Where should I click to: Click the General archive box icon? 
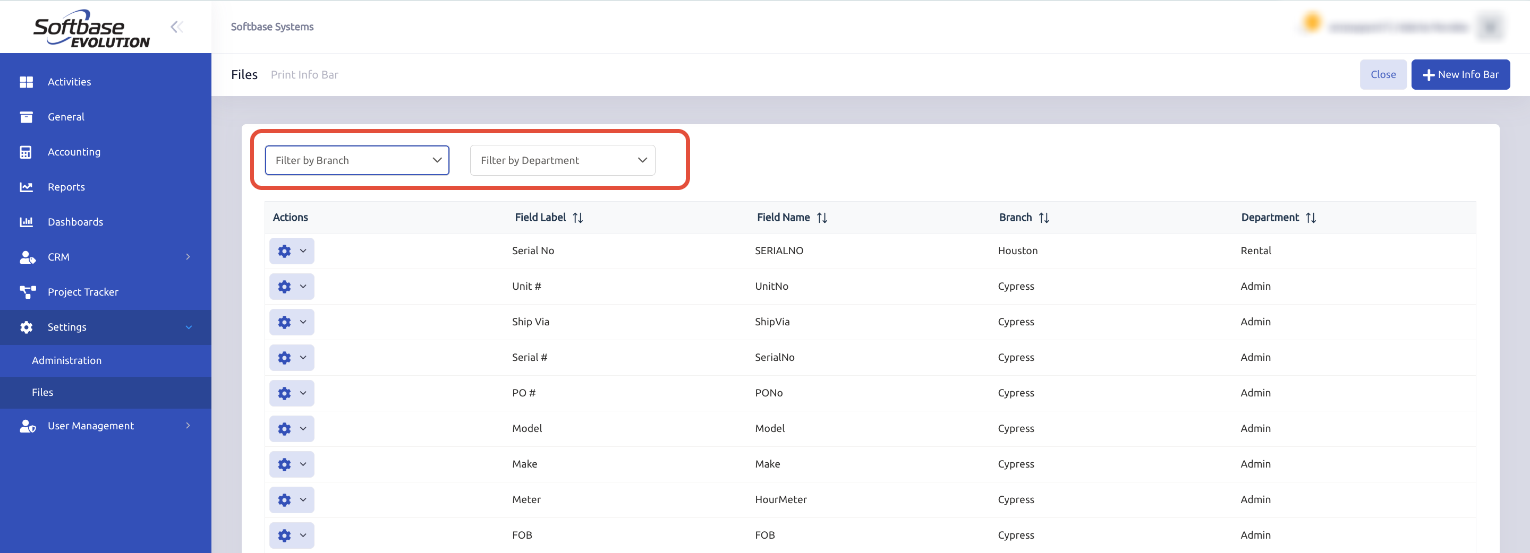[x=27, y=117]
